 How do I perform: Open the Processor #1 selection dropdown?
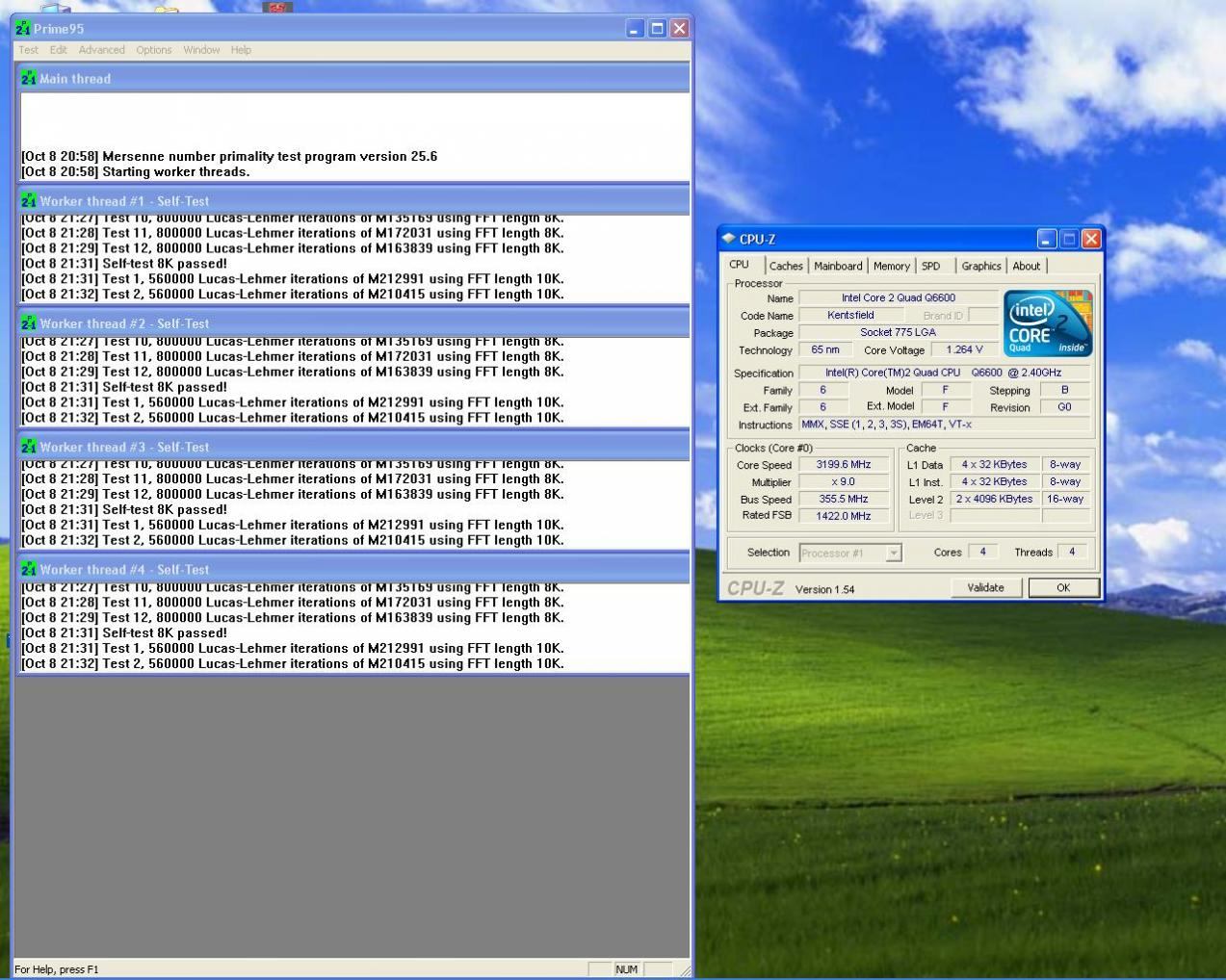[894, 553]
